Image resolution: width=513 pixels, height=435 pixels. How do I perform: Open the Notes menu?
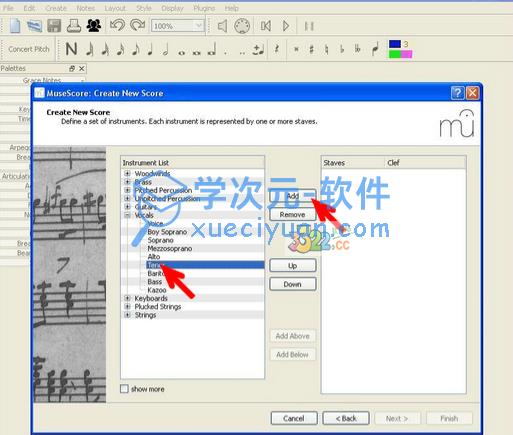point(86,8)
